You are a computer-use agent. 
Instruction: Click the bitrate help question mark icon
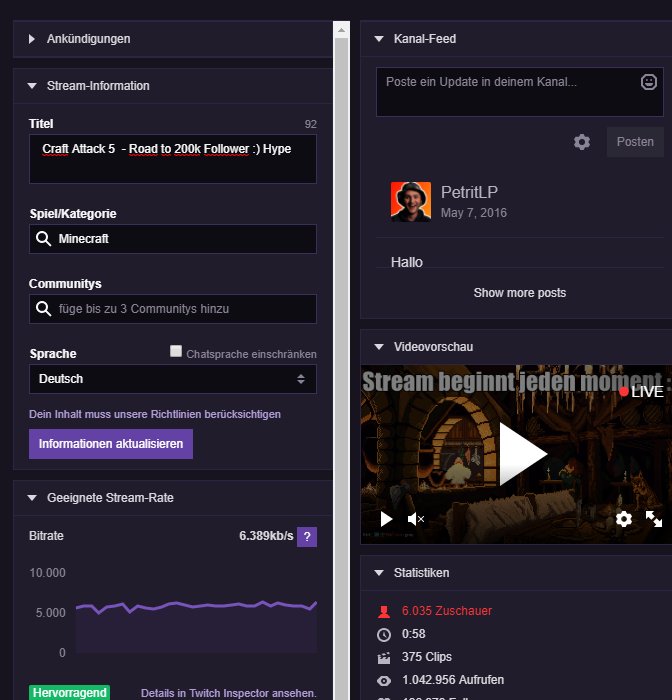tap(307, 537)
